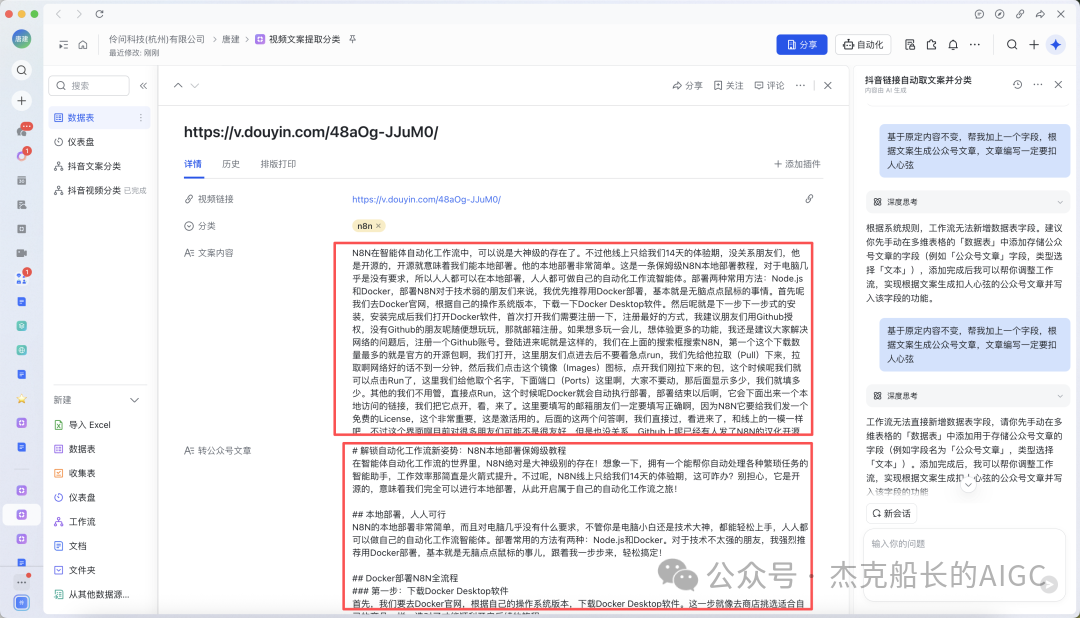This screenshot has height=618, width=1080.
Task: Click the header plus icon at top right
Action: [x=1034, y=45]
